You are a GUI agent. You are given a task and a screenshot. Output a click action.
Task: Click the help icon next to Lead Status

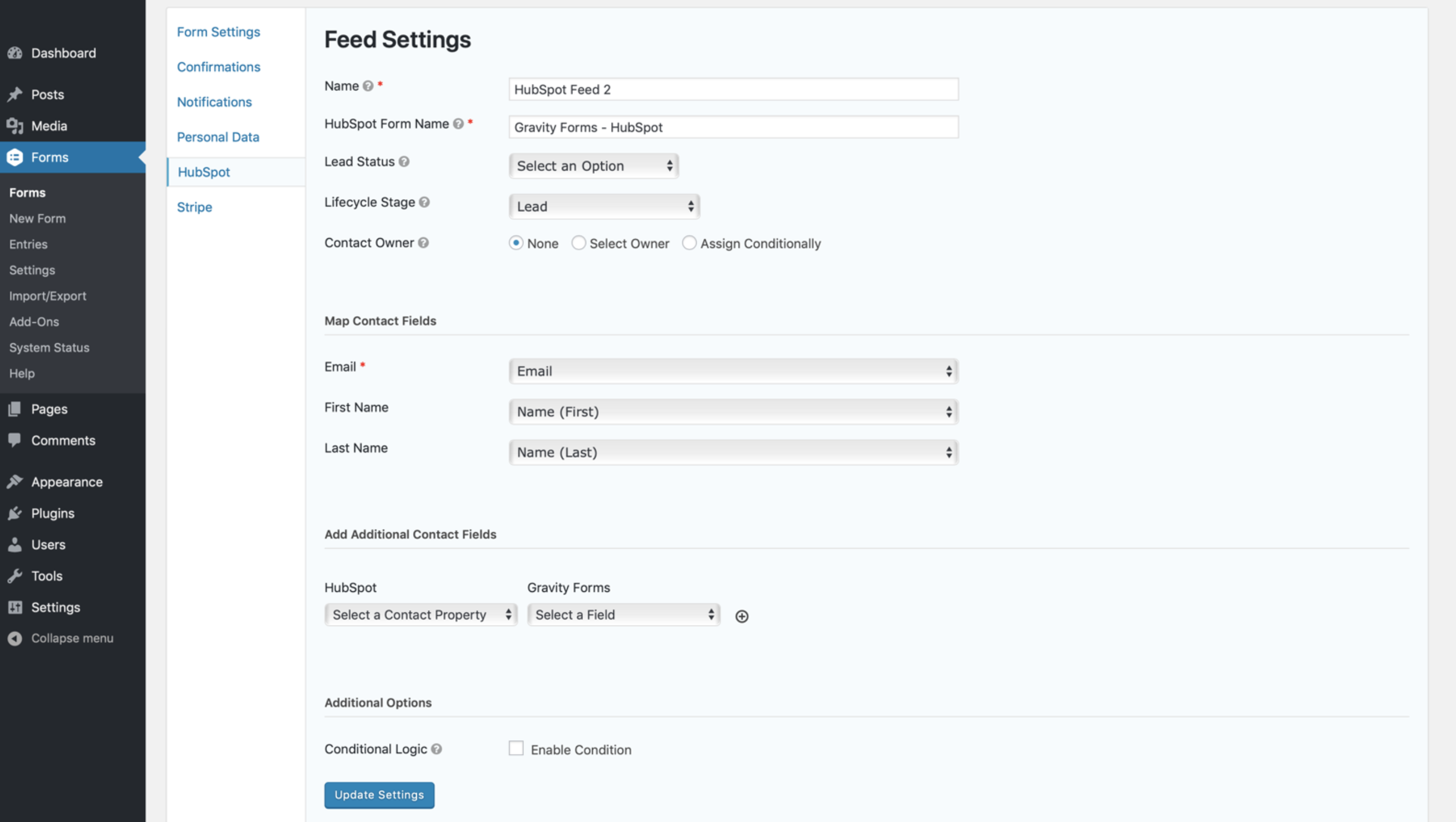pyautogui.click(x=404, y=162)
